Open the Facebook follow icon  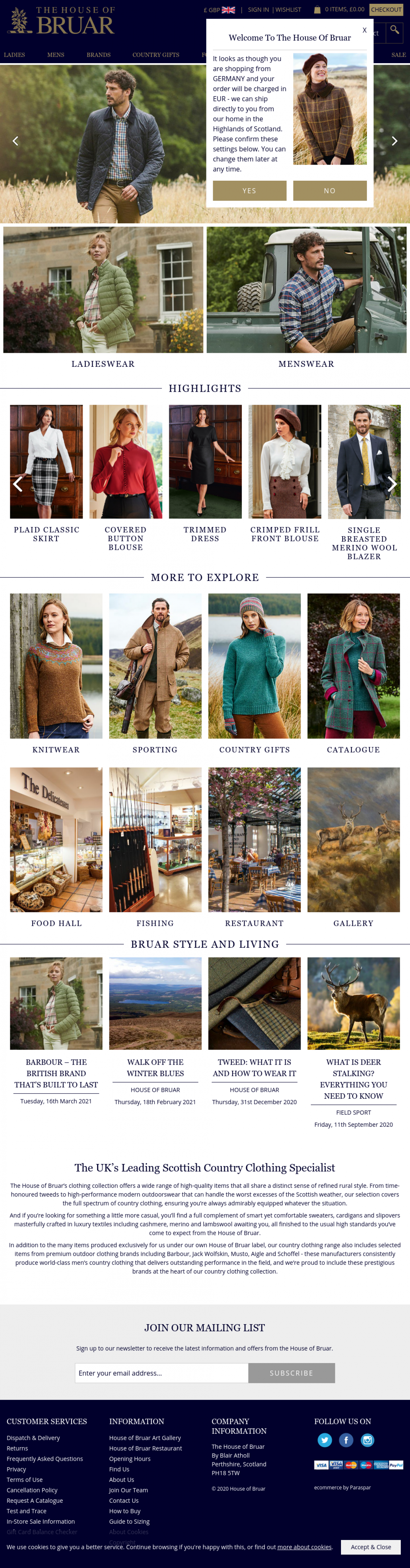tap(346, 1440)
